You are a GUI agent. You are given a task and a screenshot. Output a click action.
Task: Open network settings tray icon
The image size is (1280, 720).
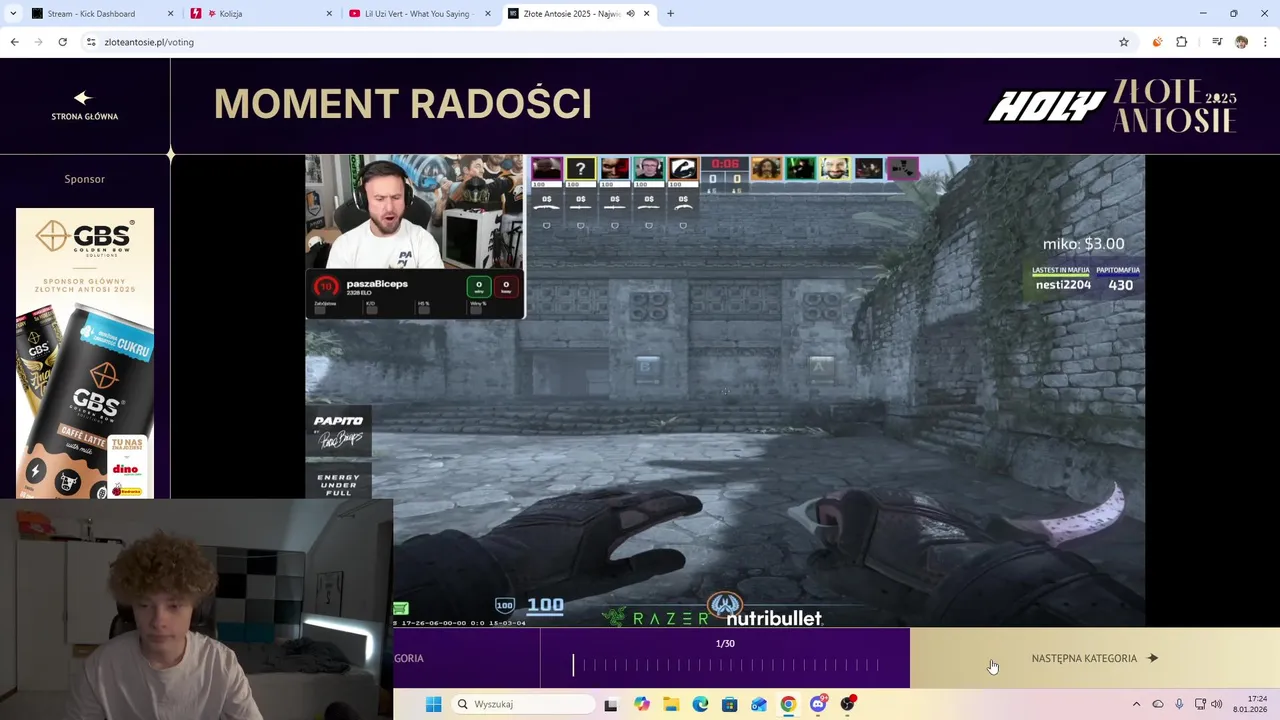click(1200, 704)
